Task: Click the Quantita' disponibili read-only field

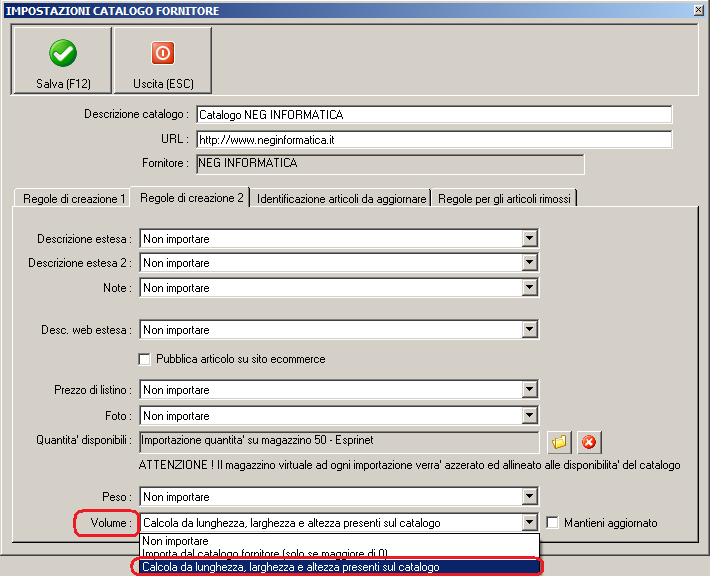Action: click(x=340, y=442)
